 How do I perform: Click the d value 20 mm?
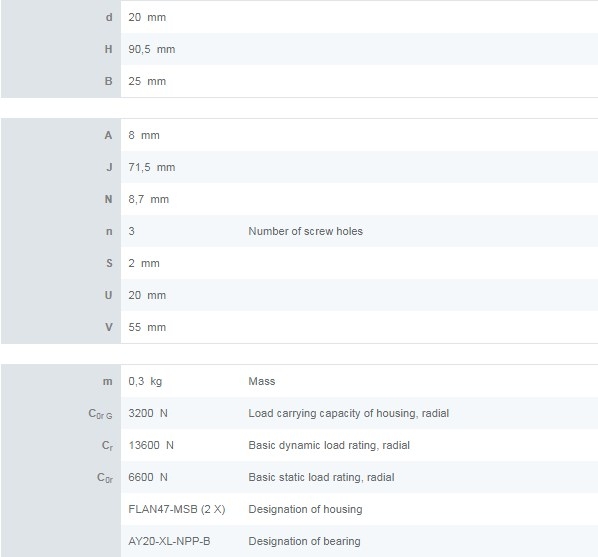[x=147, y=18]
